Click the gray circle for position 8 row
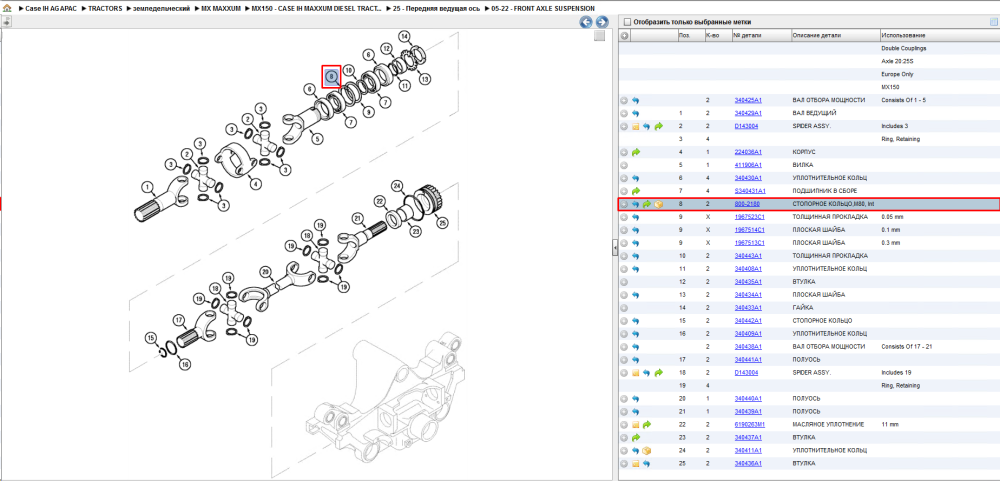Screen dimensions: 1000x481 tap(624, 204)
